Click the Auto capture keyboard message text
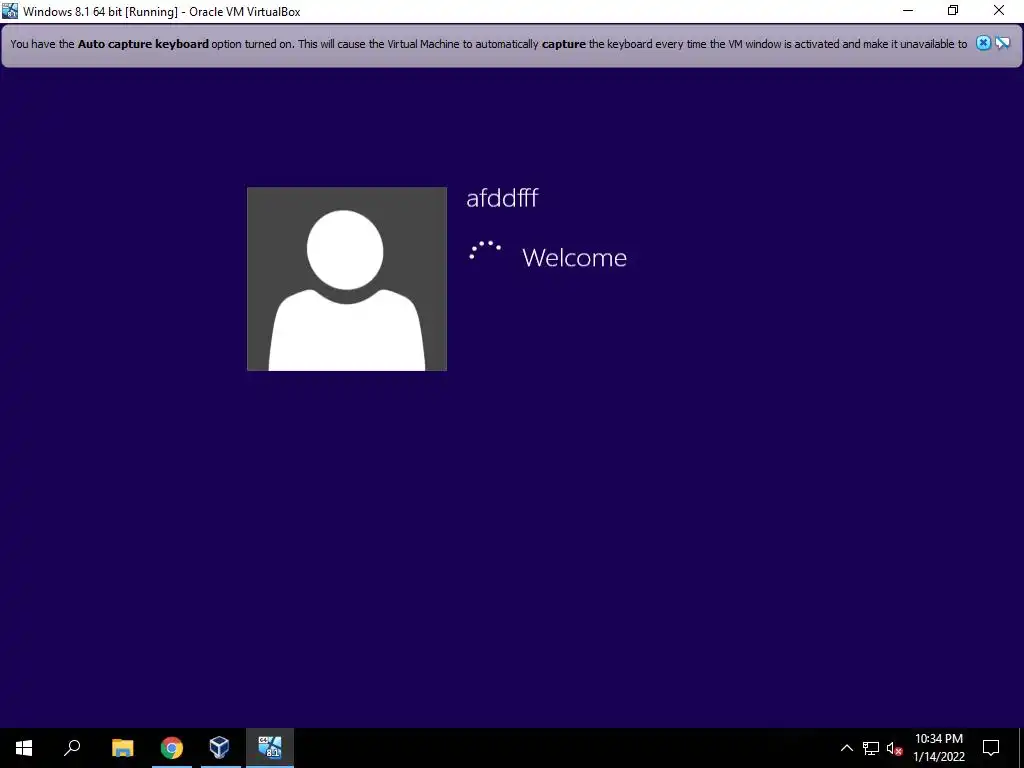The height and width of the screenshot is (768, 1024). (x=488, y=44)
